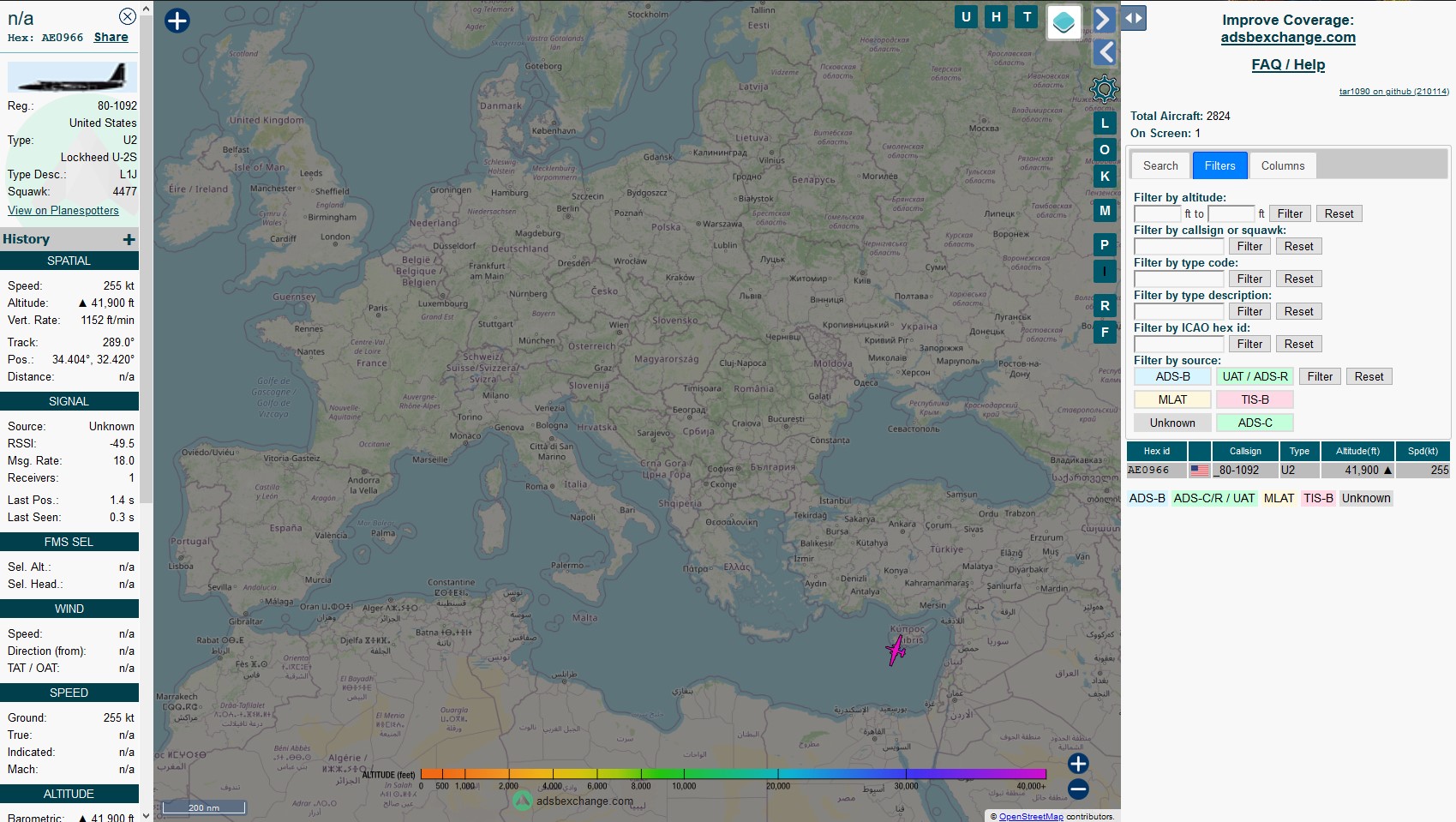This screenshot has height=822, width=1456.
Task: Sort table by Hex id column
Action: (x=1156, y=451)
